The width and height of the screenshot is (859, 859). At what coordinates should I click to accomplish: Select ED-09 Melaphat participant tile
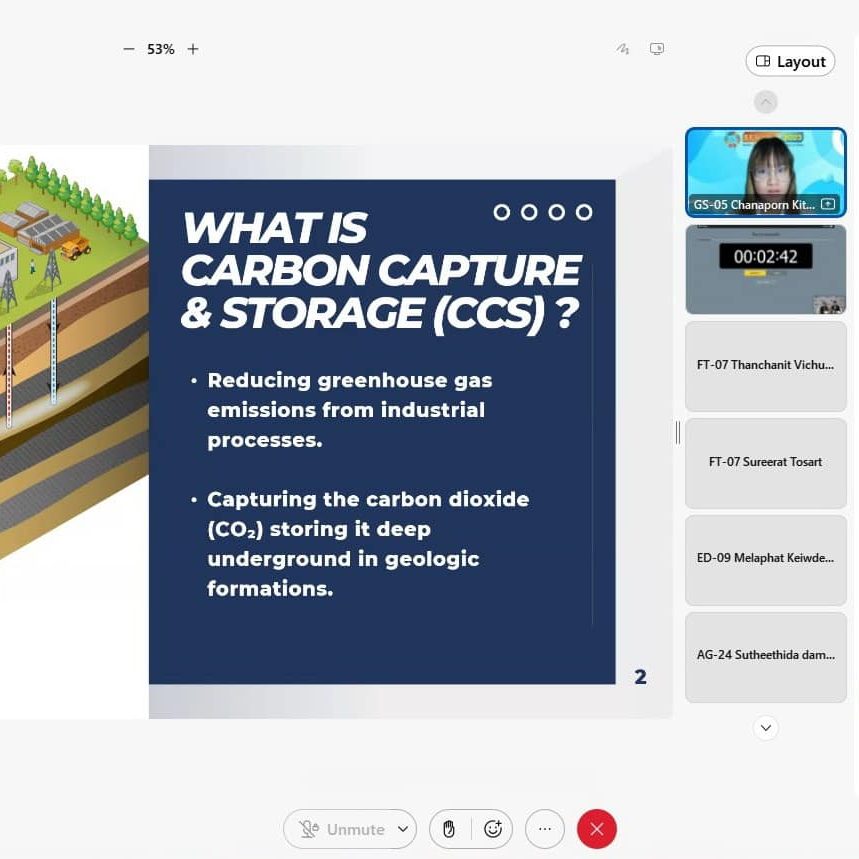pos(765,558)
